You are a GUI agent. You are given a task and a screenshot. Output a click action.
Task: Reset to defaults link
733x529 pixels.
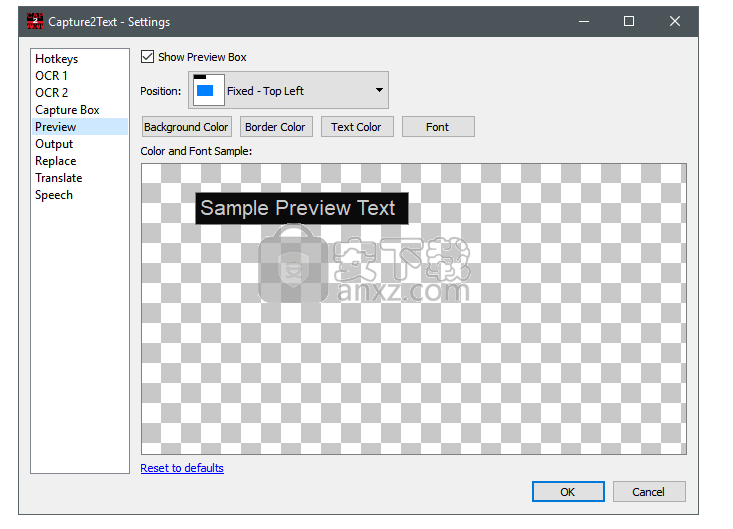coord(182,468)
